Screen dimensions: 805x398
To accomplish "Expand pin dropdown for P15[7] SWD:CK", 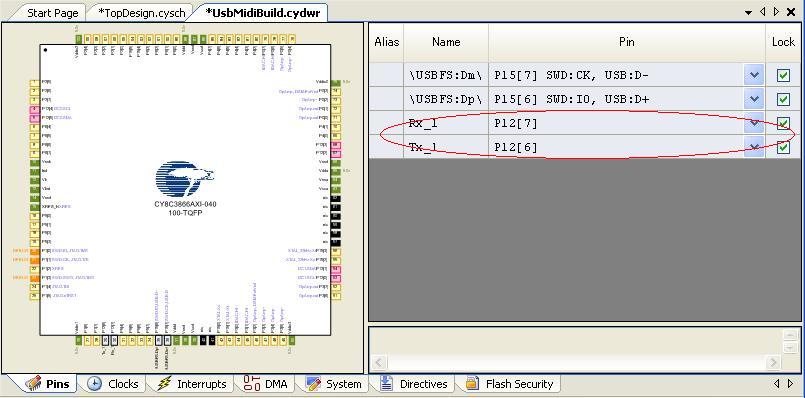I will coord(754,75).
